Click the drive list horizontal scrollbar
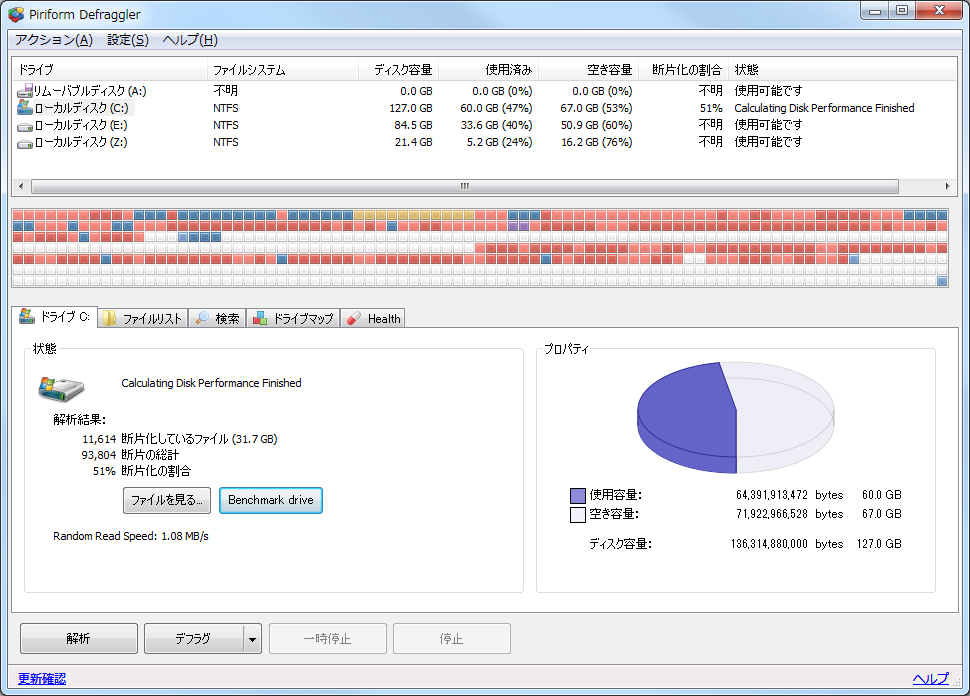 463,186
